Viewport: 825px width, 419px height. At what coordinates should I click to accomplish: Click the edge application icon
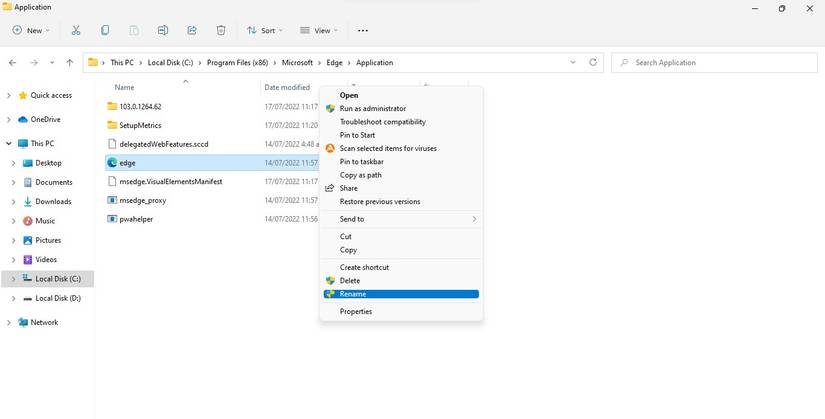pyautogui.click(x=112, y=163)
